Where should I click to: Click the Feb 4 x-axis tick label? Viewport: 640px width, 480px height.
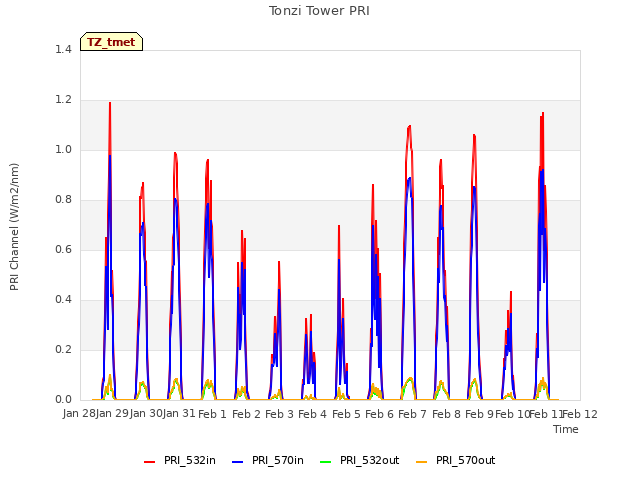(x=312, y=414)
